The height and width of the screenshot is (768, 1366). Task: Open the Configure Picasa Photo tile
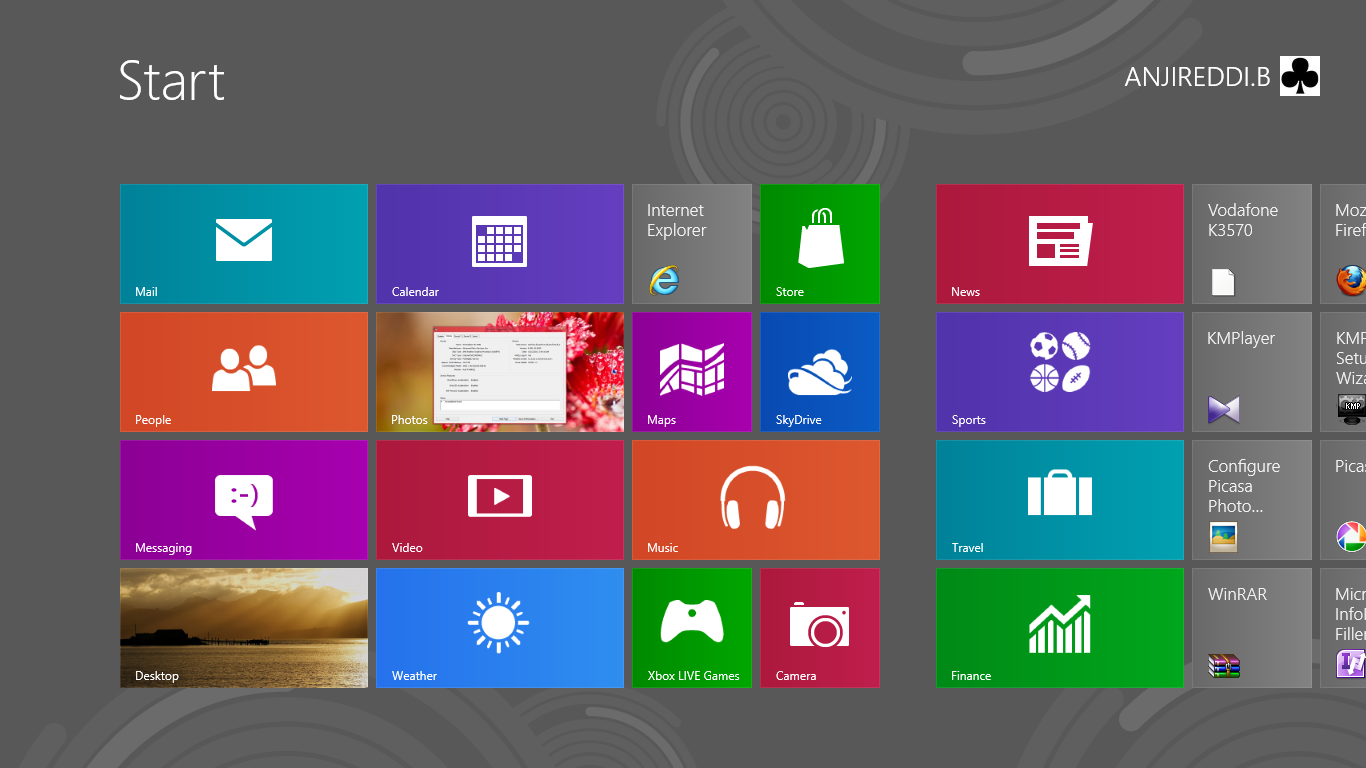[1252, 500]
